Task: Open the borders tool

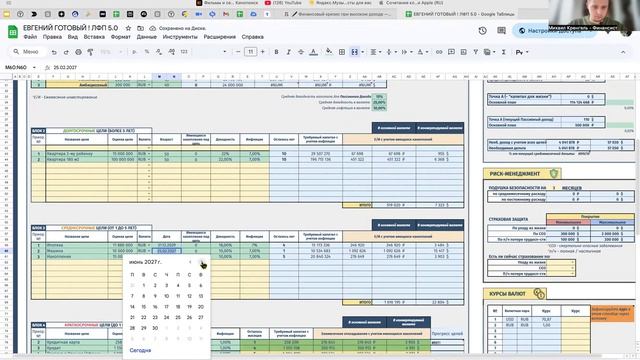Action: point(342,52)
